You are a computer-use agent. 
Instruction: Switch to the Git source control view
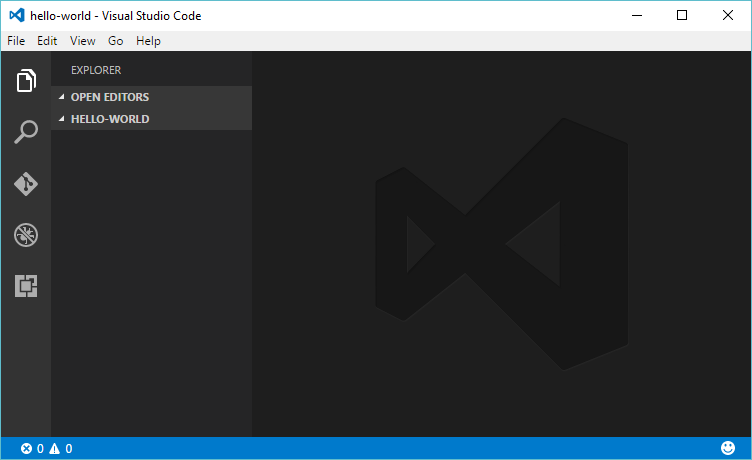click(x=26, y=184)
